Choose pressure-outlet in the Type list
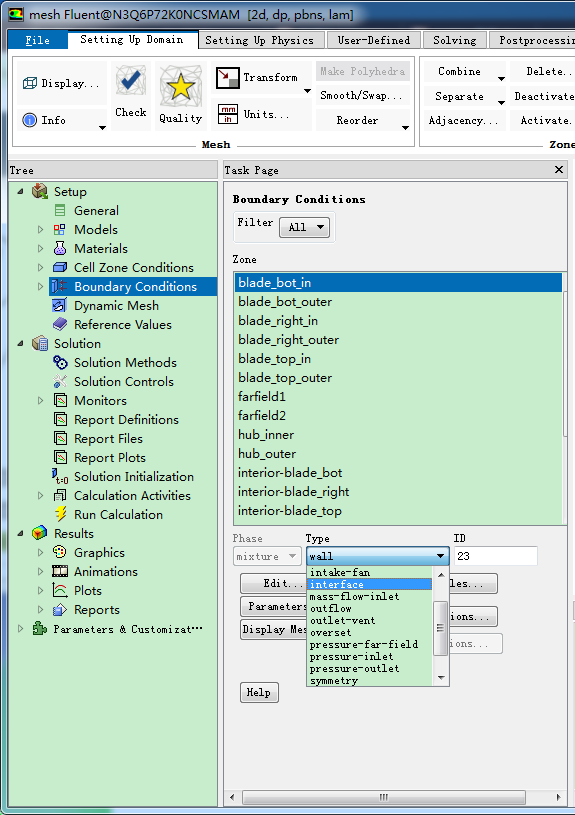The width and height of the screenshot is (575, 815). 370,668
